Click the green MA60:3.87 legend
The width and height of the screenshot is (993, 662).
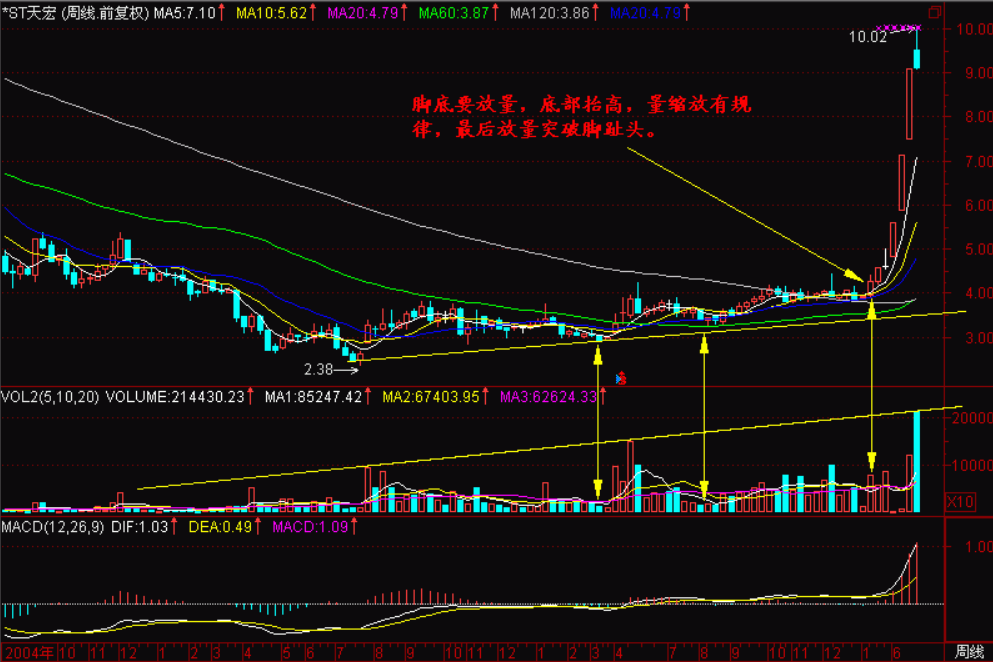point(457,13)
